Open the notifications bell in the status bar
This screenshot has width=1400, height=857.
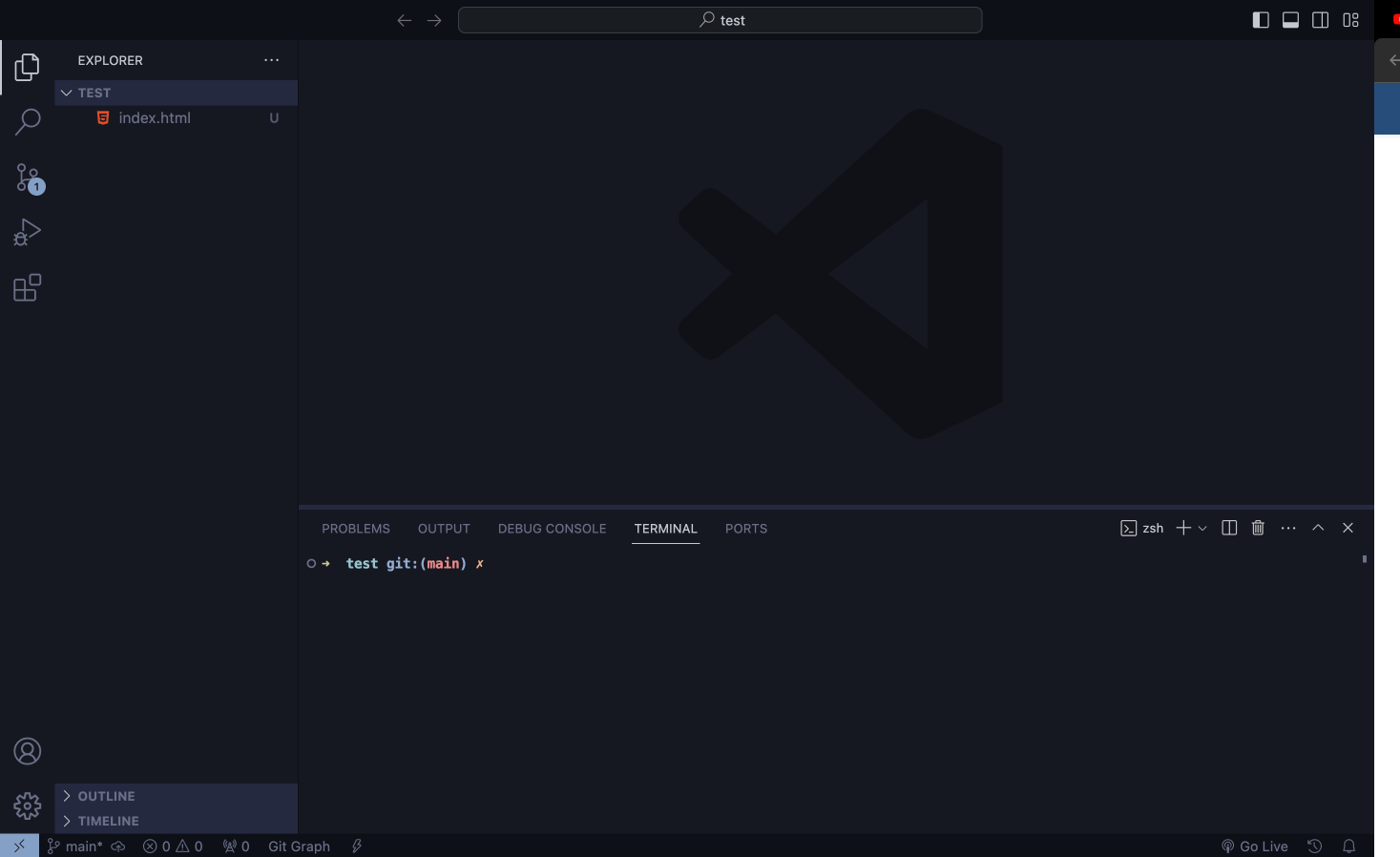(1348, 846)
